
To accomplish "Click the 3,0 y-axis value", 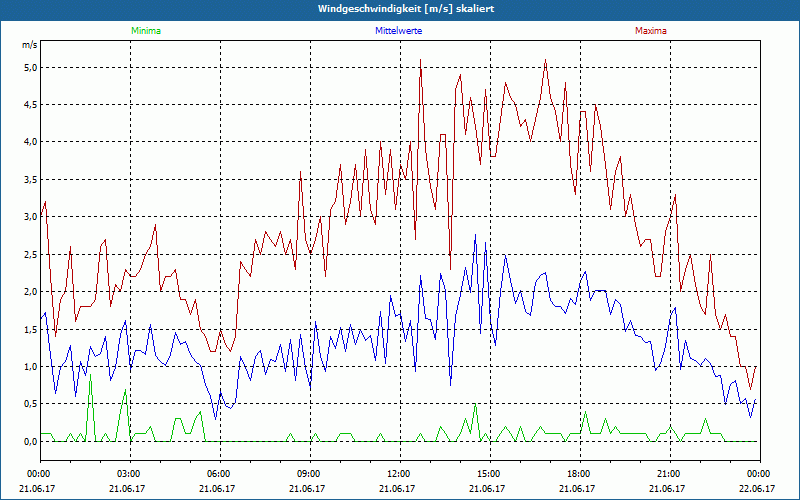I will (x=32, y=217).
